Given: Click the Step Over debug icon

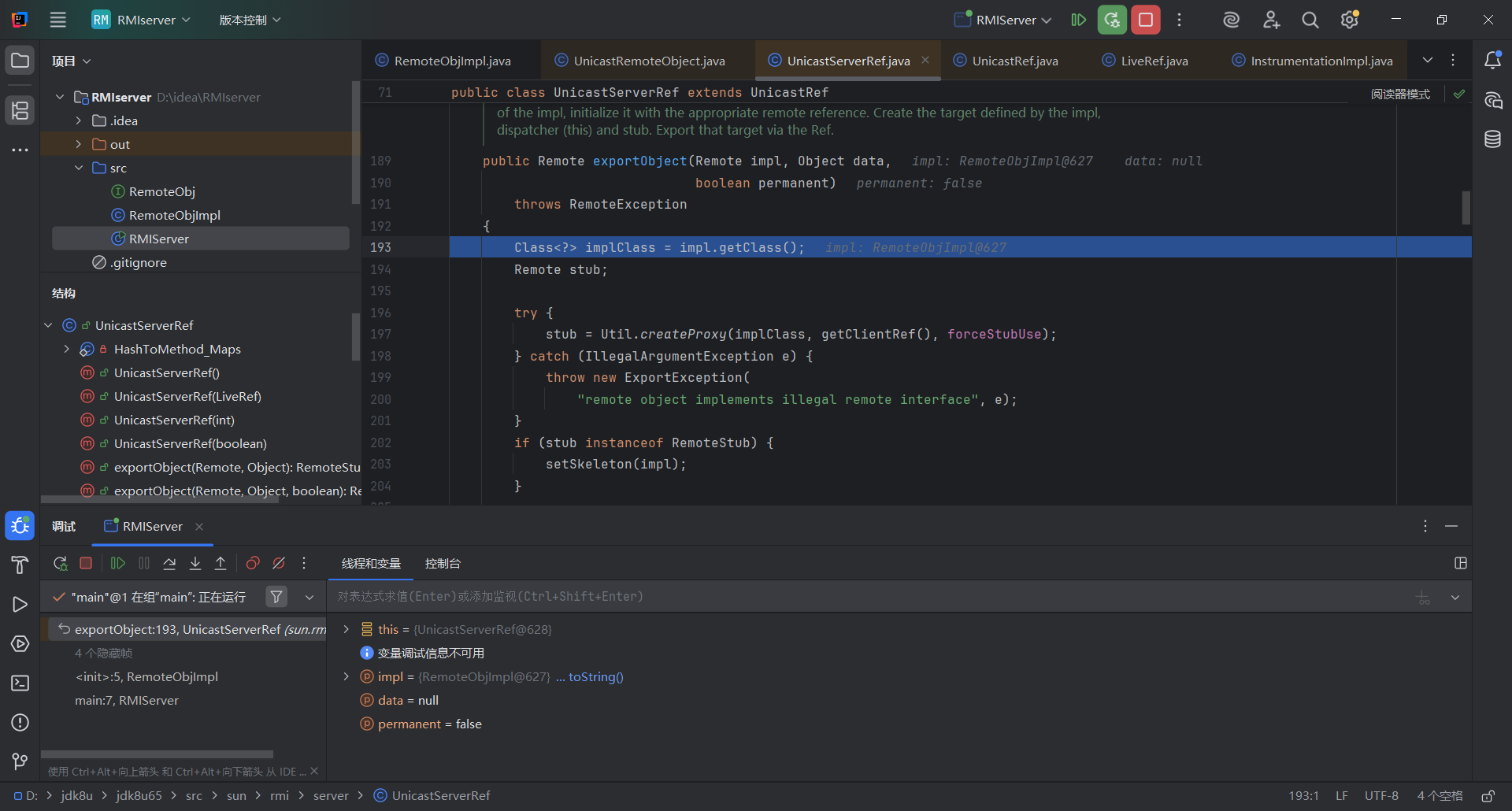Looking at the screenshot, I should (169, 563).
